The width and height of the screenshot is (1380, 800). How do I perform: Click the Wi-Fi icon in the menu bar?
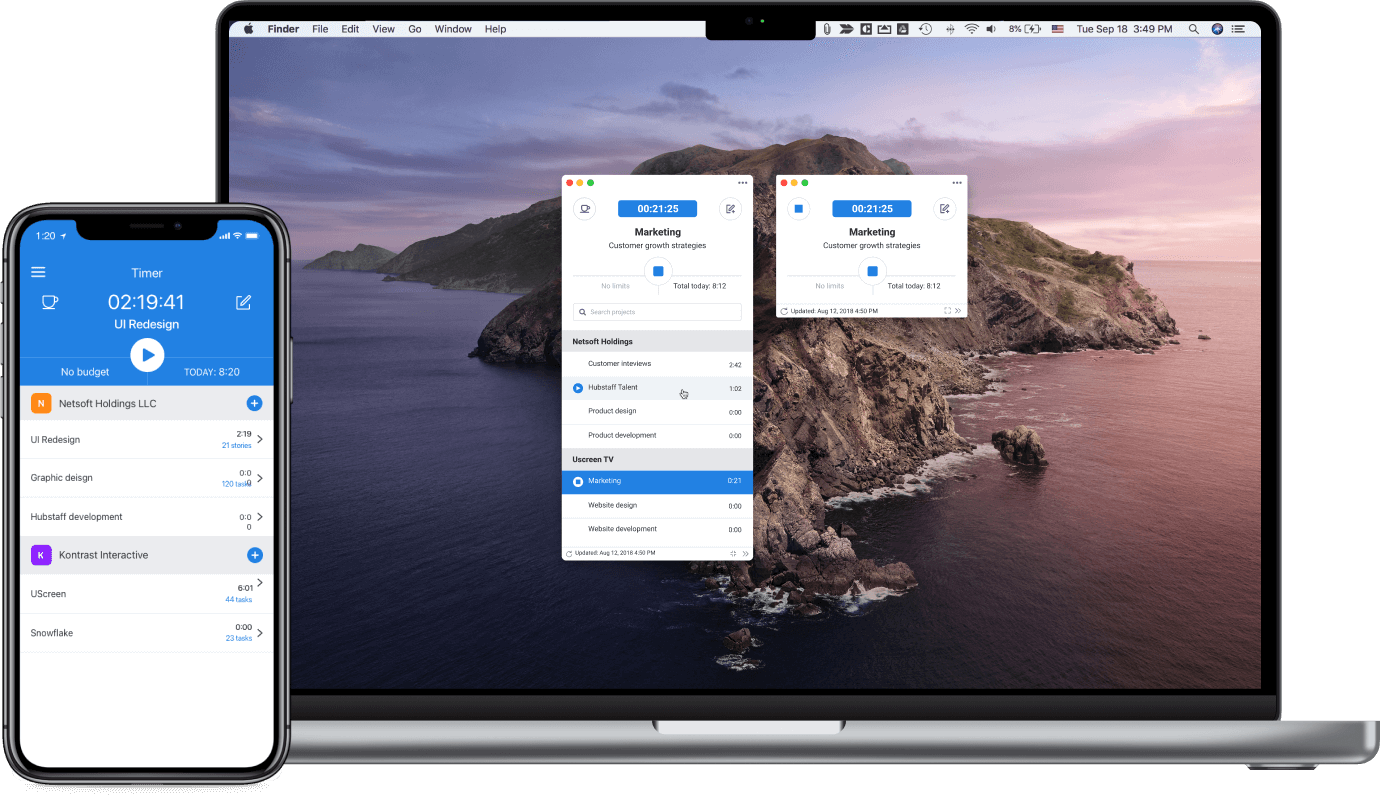point(972,29)
